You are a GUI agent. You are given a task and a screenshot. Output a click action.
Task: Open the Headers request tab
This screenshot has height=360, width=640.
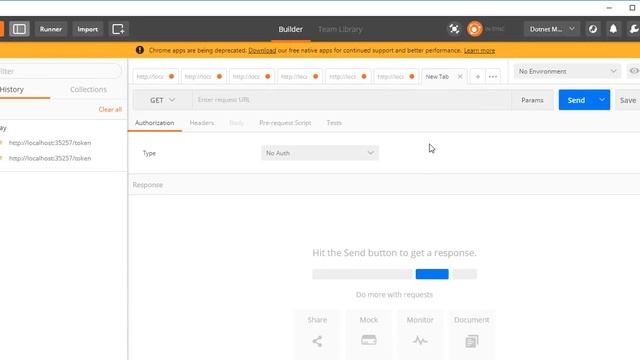pos(202,123)
